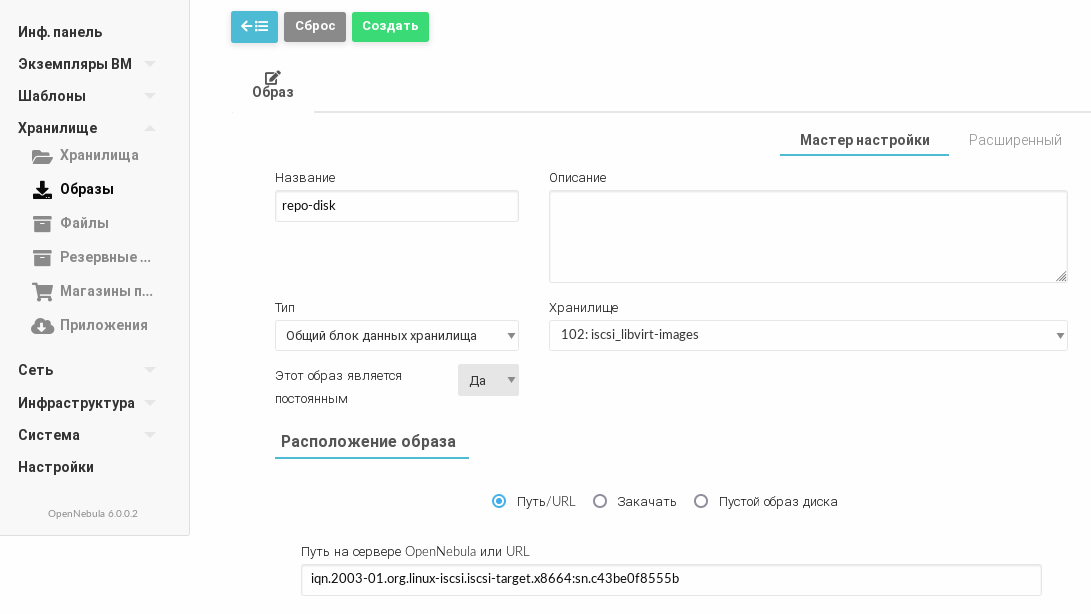Click the Образы download icon

[42, 190]
